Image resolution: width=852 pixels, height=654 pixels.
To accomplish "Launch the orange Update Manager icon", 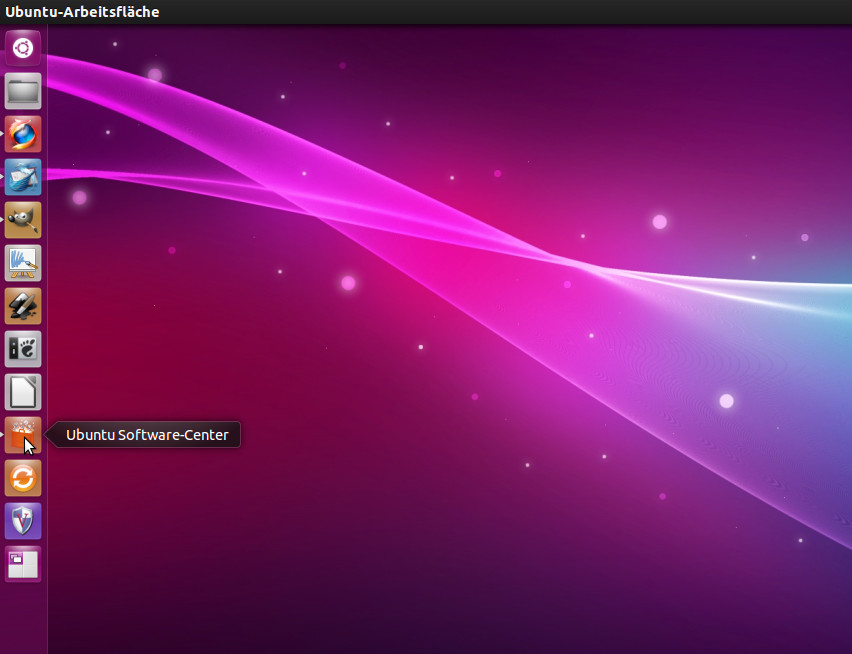I will click(x=23, y=478).
